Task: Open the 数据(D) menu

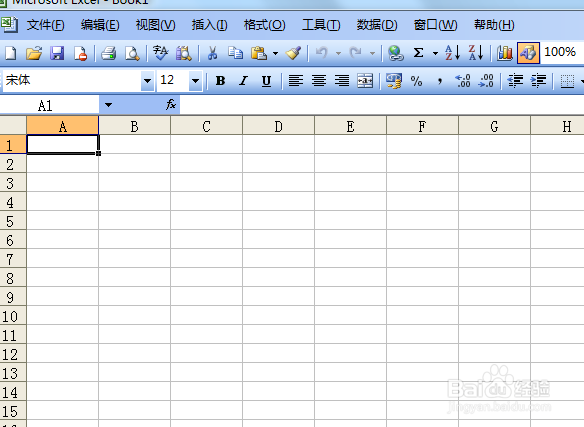Action: (377, 25)
